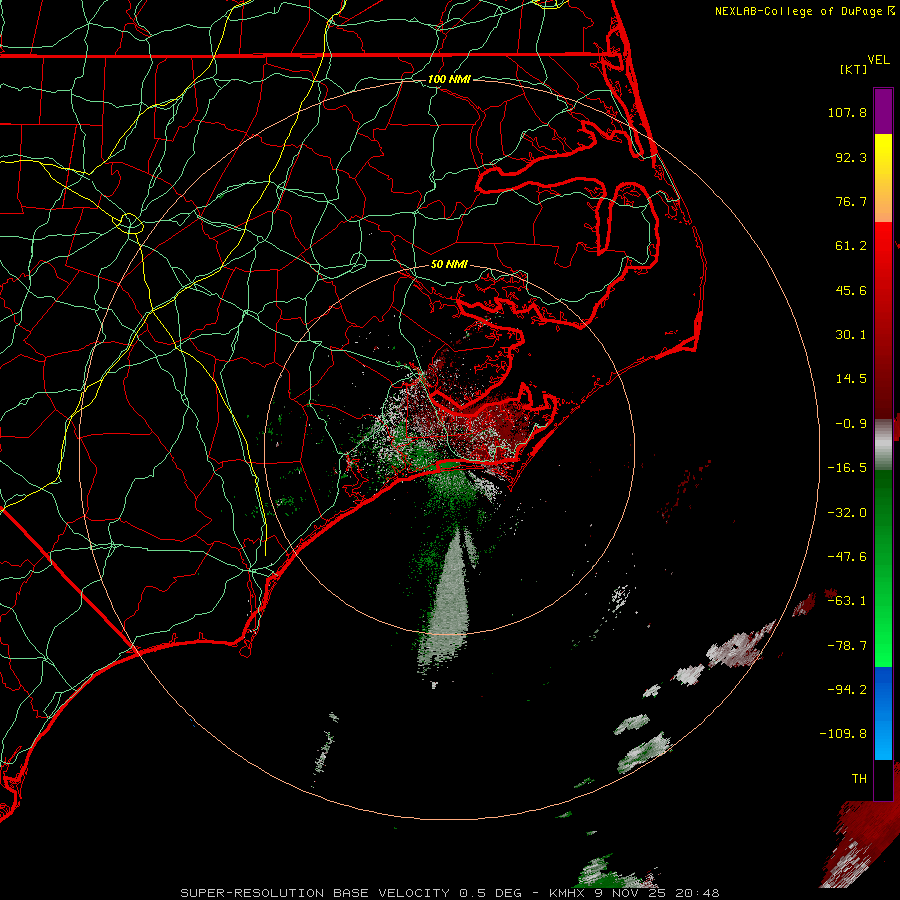The image size is (900, 900).
Task: Click the NEXLAB-College of DuPage watermark text
Action: click(x=804, y=11)
